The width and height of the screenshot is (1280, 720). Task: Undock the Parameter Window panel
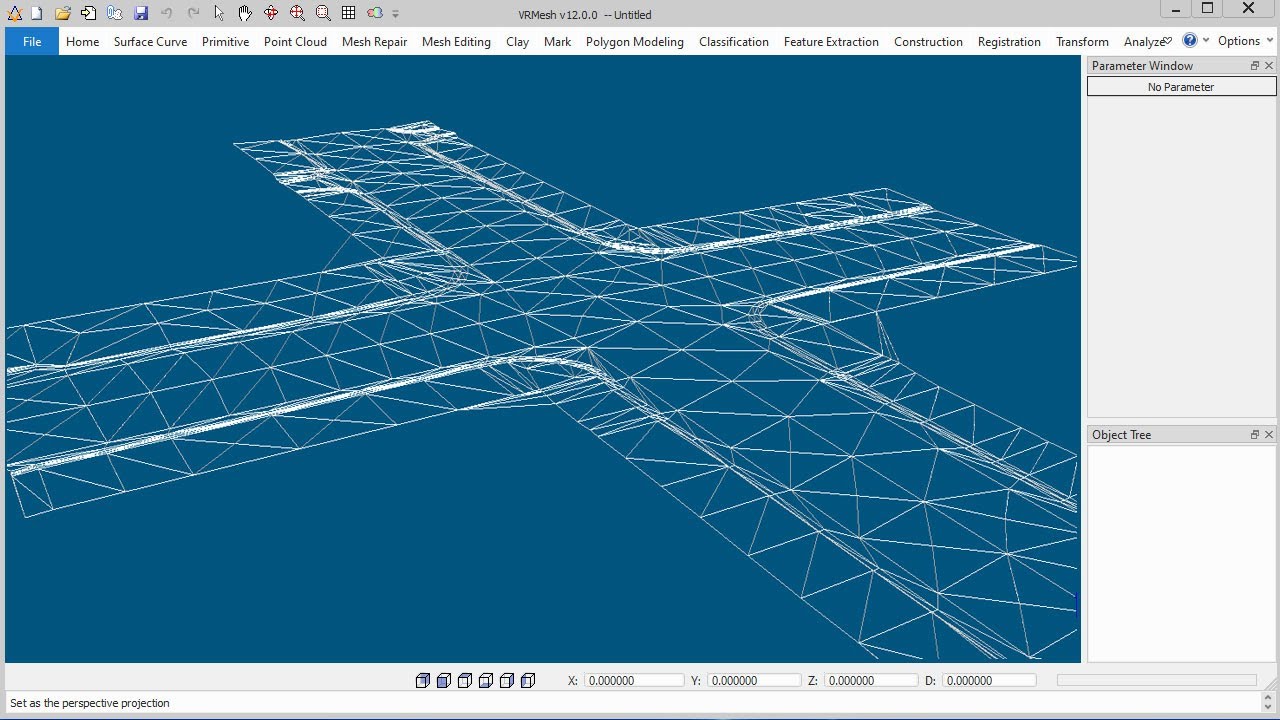point(1255,66)
